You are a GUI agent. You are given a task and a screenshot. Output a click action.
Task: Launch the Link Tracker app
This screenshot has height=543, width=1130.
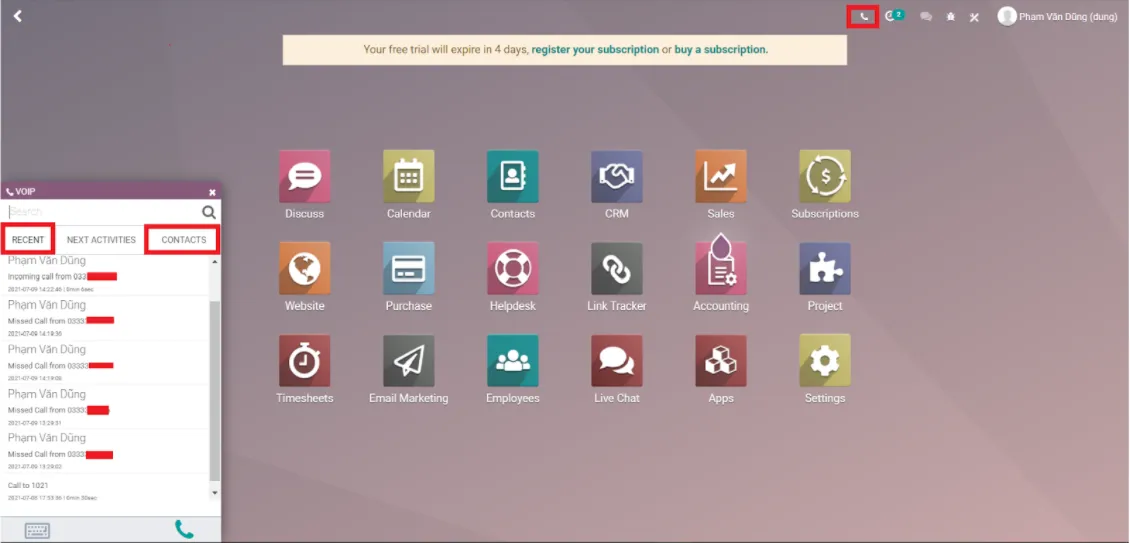[617, 268]
